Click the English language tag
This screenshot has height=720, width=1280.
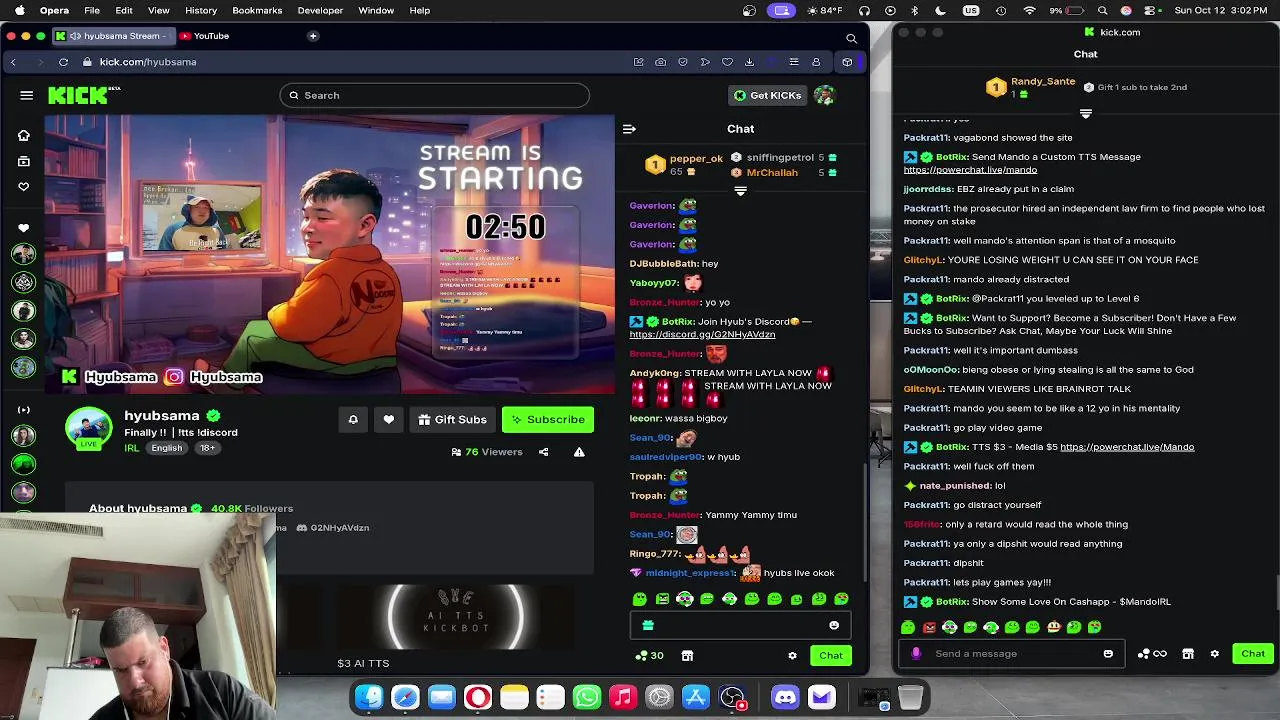click(x=167, y=448)
